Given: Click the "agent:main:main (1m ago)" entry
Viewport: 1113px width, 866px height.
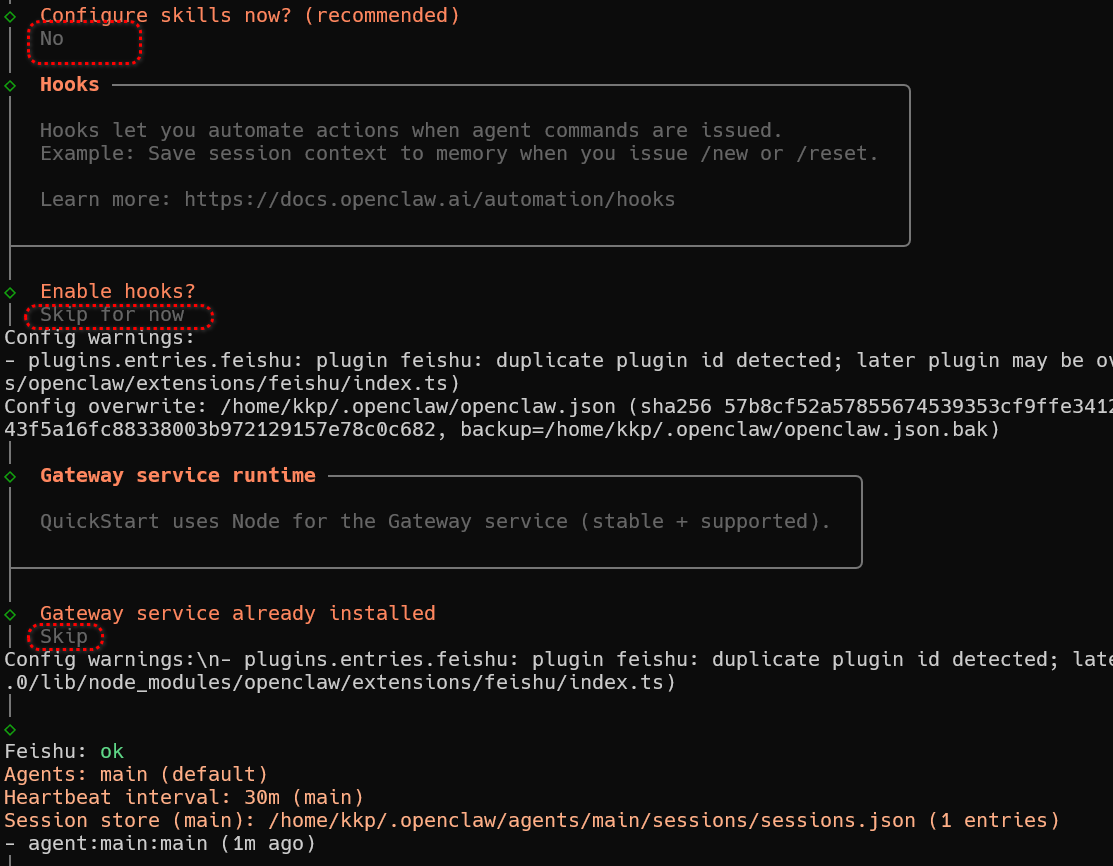Looking at the screenshot, I should pyautogui.click(x=171, y=843).
